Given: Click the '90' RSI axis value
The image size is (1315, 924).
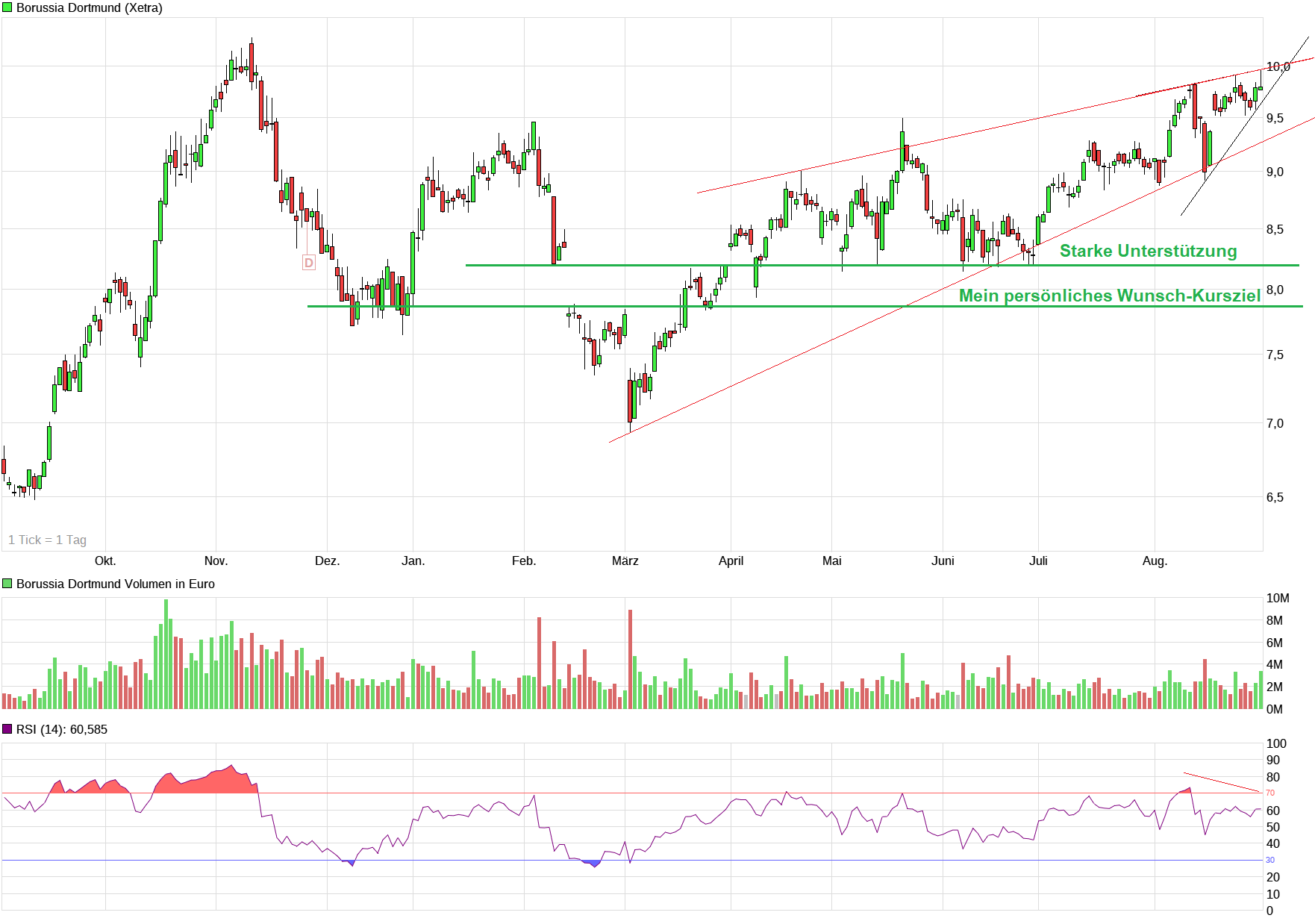Looking at the screenshot, I should click(x=1273, y=760).
